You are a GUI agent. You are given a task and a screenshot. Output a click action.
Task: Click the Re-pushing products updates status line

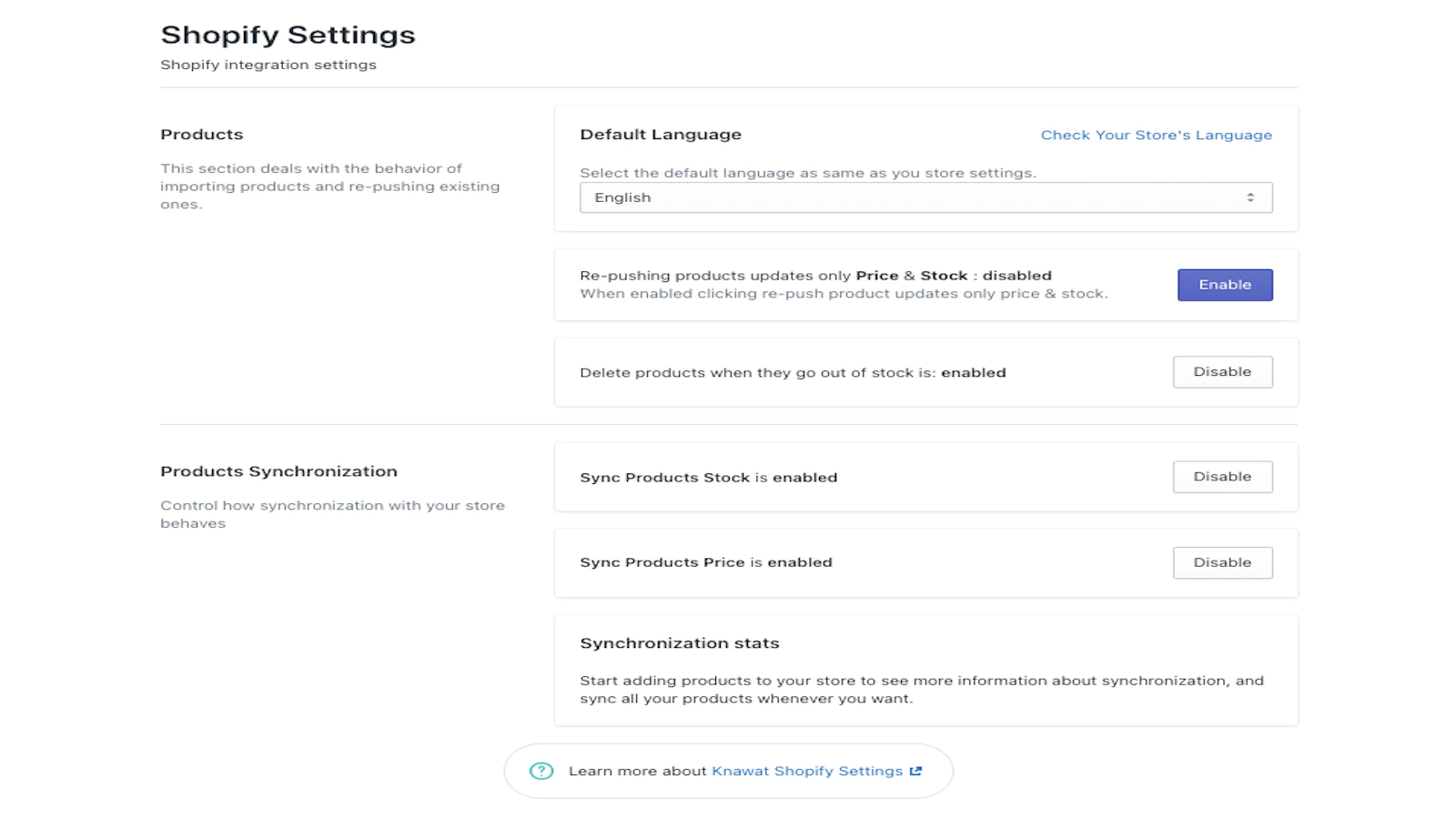[x=815, y=276]
